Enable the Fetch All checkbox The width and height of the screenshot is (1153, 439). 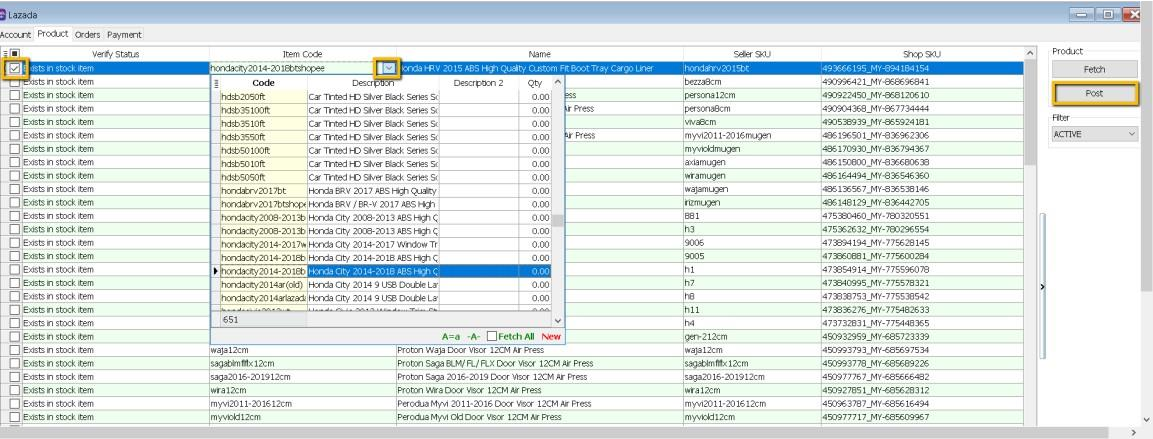point(493,336)
